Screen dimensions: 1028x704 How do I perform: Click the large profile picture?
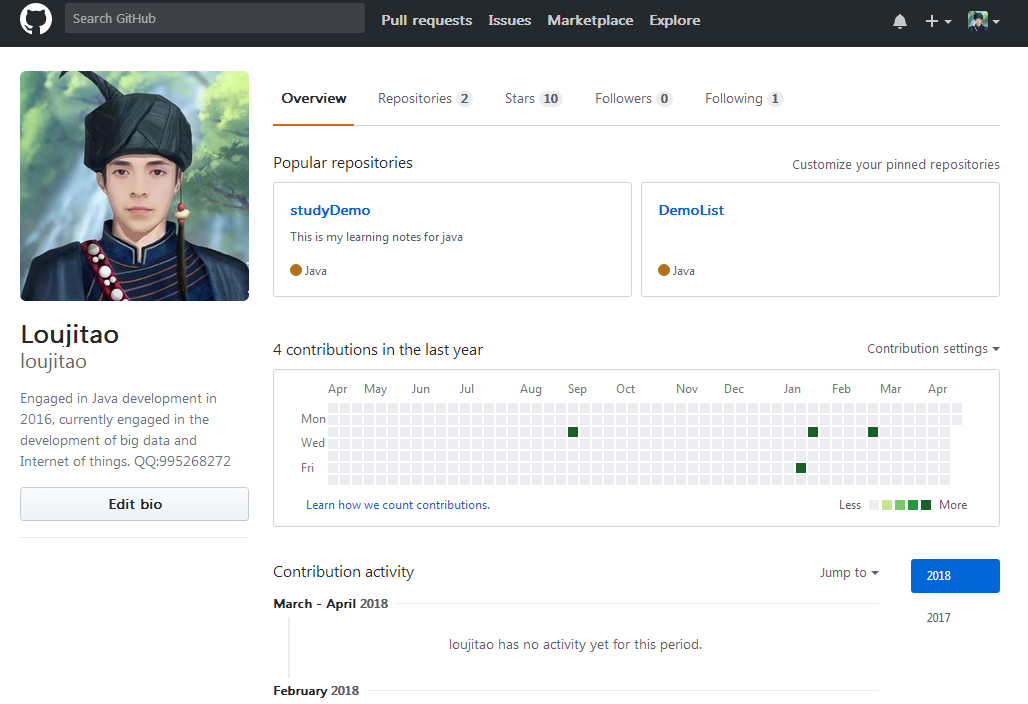coord(134,186)
